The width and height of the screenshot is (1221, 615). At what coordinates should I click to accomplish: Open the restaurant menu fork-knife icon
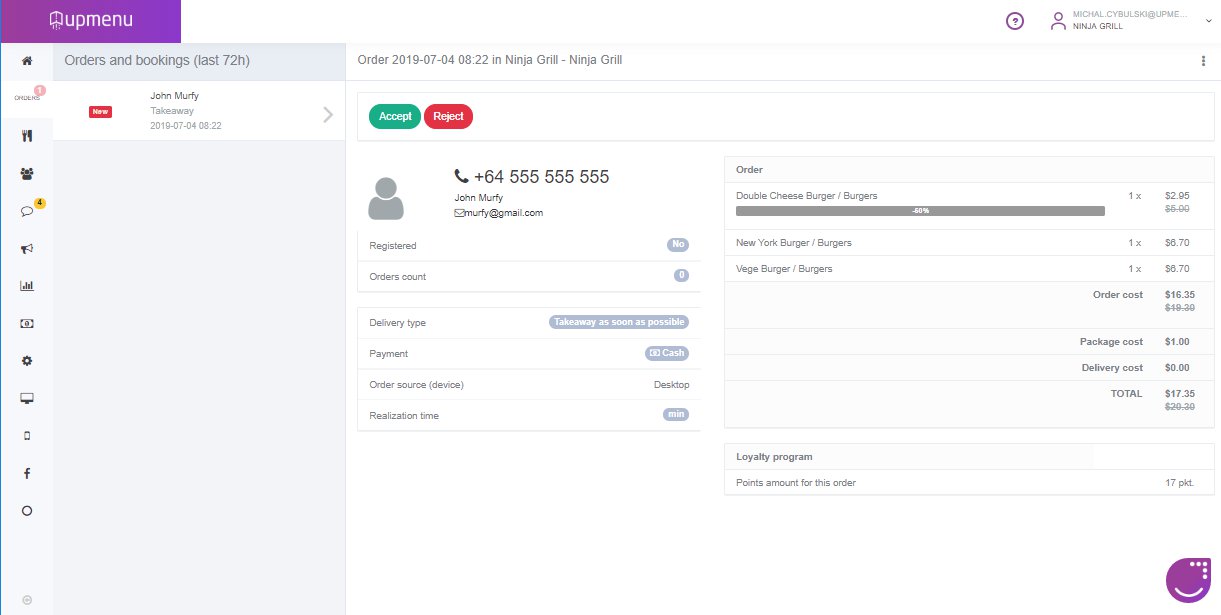click(x=27, y=136)
